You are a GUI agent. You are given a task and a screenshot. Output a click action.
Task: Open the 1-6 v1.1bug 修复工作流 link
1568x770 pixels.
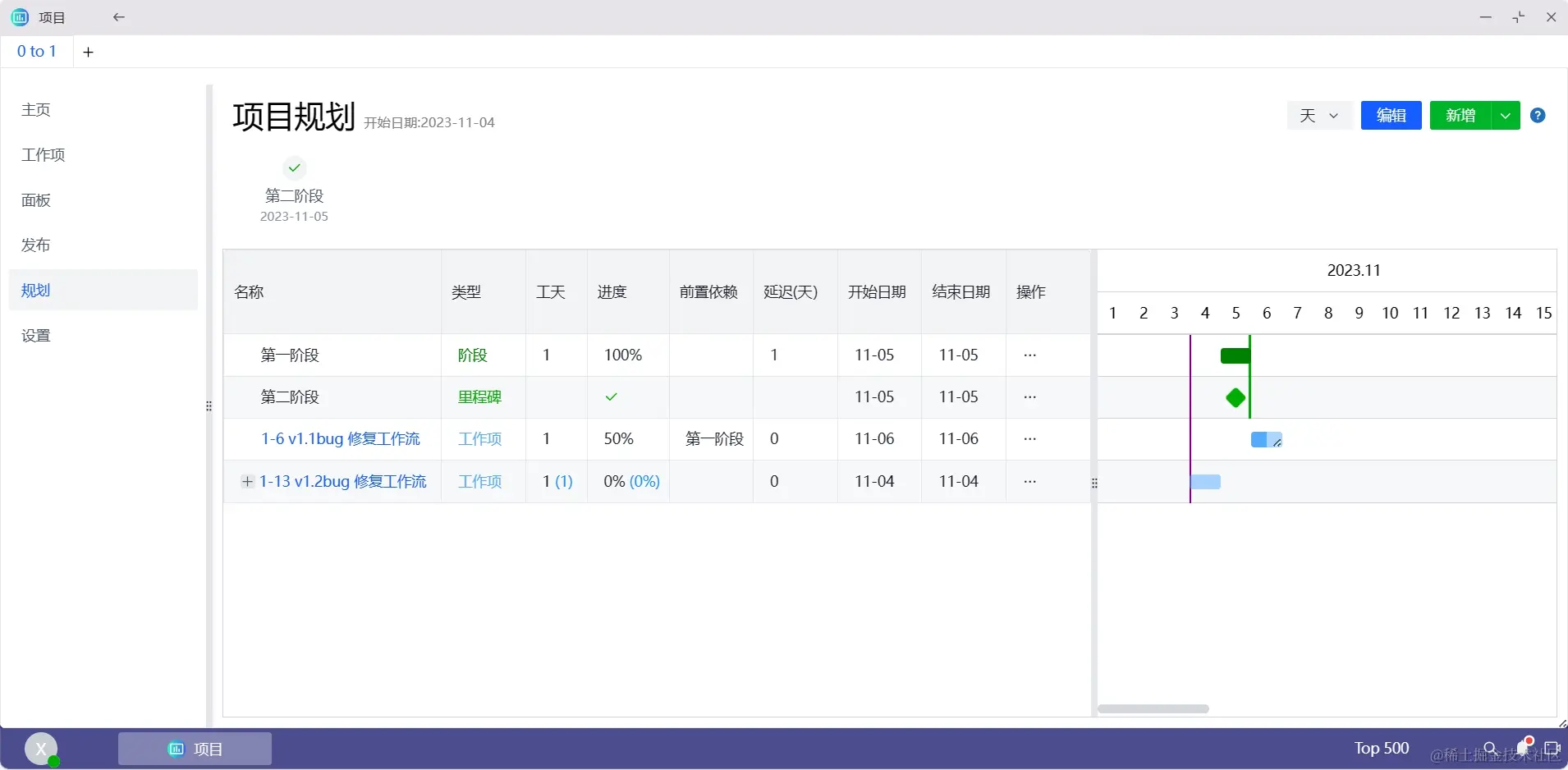341,439
